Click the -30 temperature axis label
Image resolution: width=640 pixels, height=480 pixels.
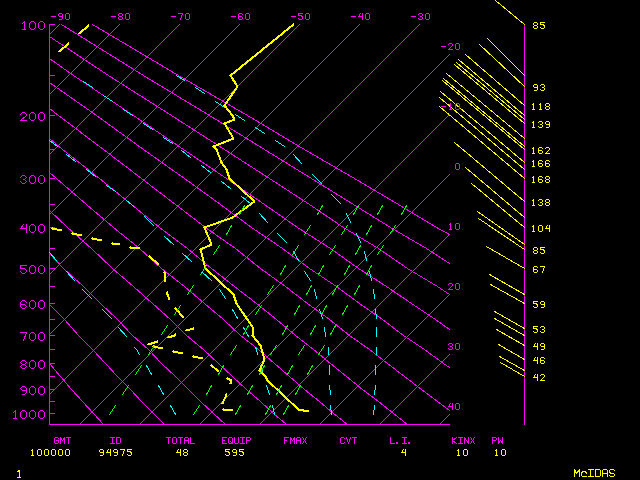coord(419,17)
